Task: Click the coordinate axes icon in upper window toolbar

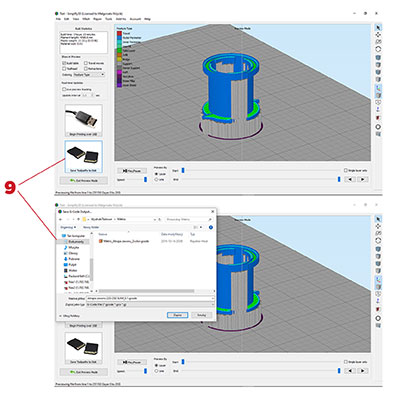Action: (x=378, y=88)
